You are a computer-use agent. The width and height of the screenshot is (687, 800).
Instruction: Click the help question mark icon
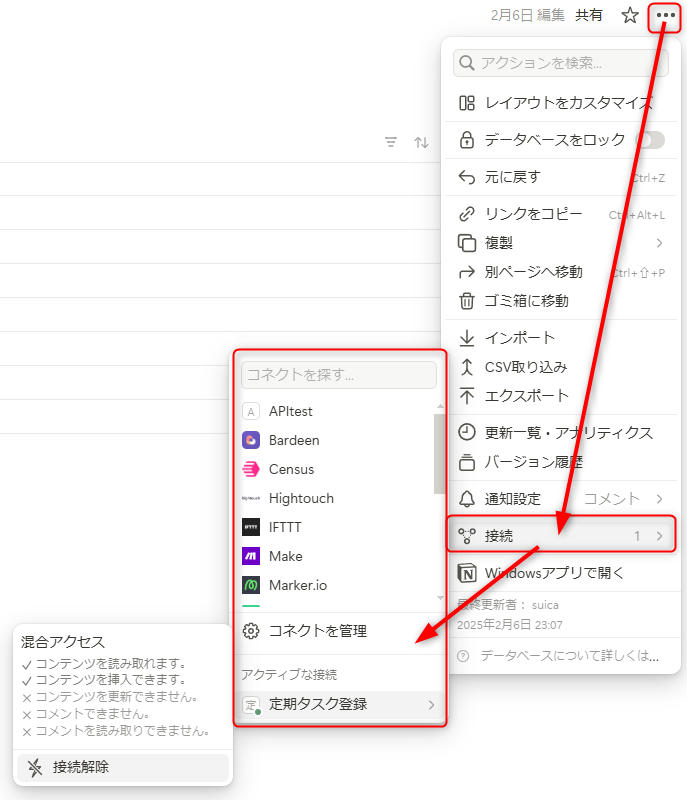click(x=463, y=656)
